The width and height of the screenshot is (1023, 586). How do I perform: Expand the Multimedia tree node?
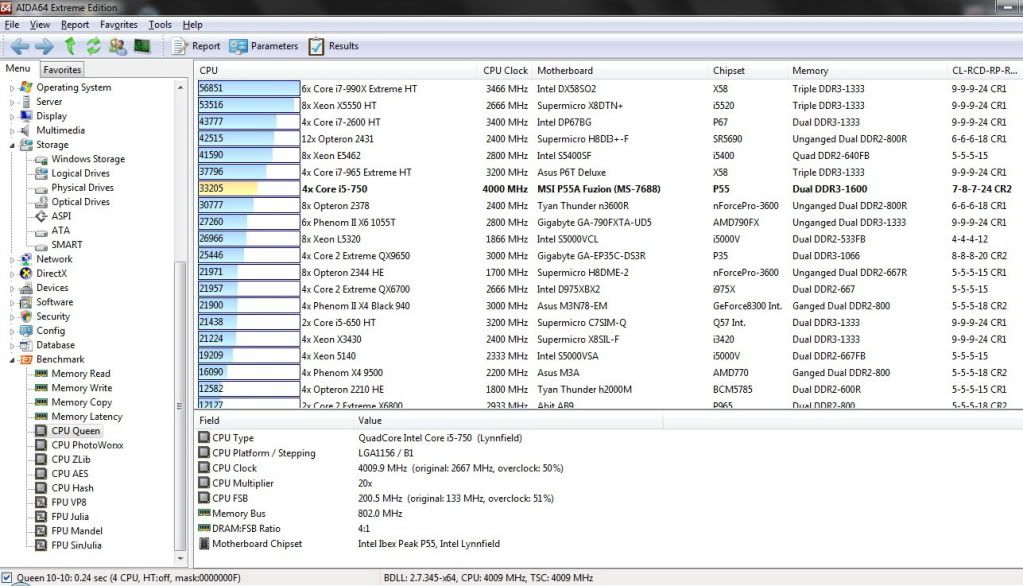coord(12,131)
